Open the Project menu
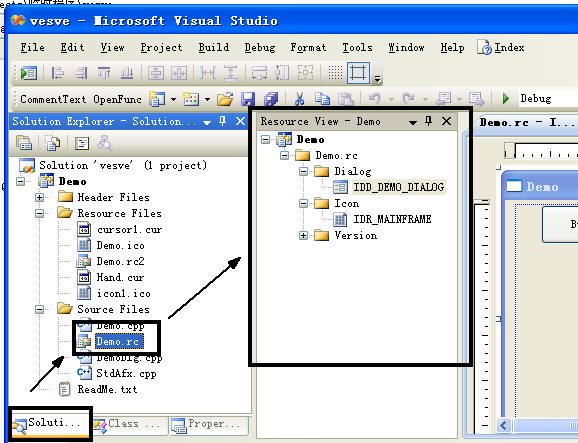The image size is (578, 443). pyautogui.click(x=161, y=48)
